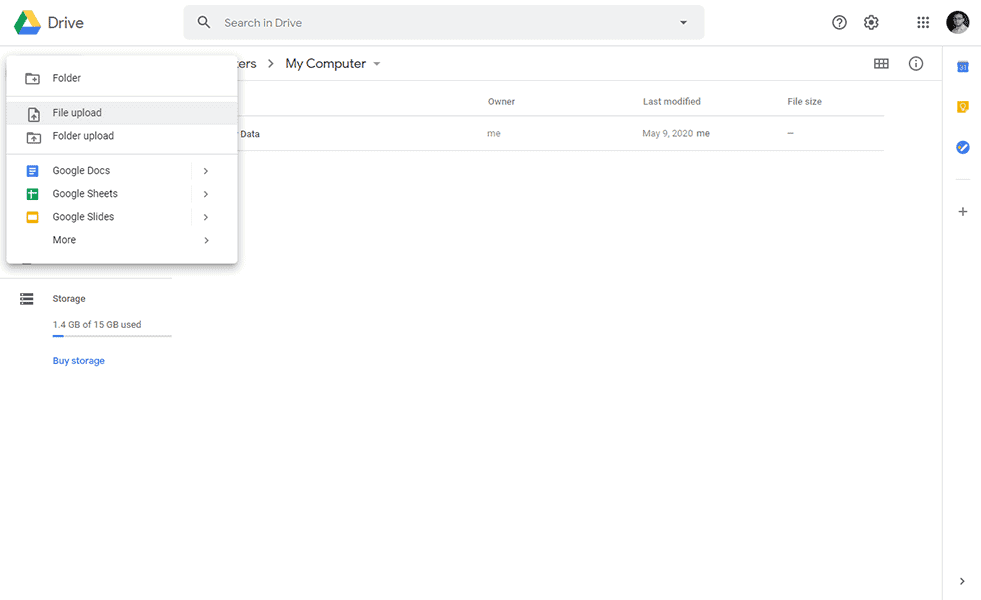Open the My Computer folder dropdown
Viewport: 981px width, 600px height.
tap(377, 64)
